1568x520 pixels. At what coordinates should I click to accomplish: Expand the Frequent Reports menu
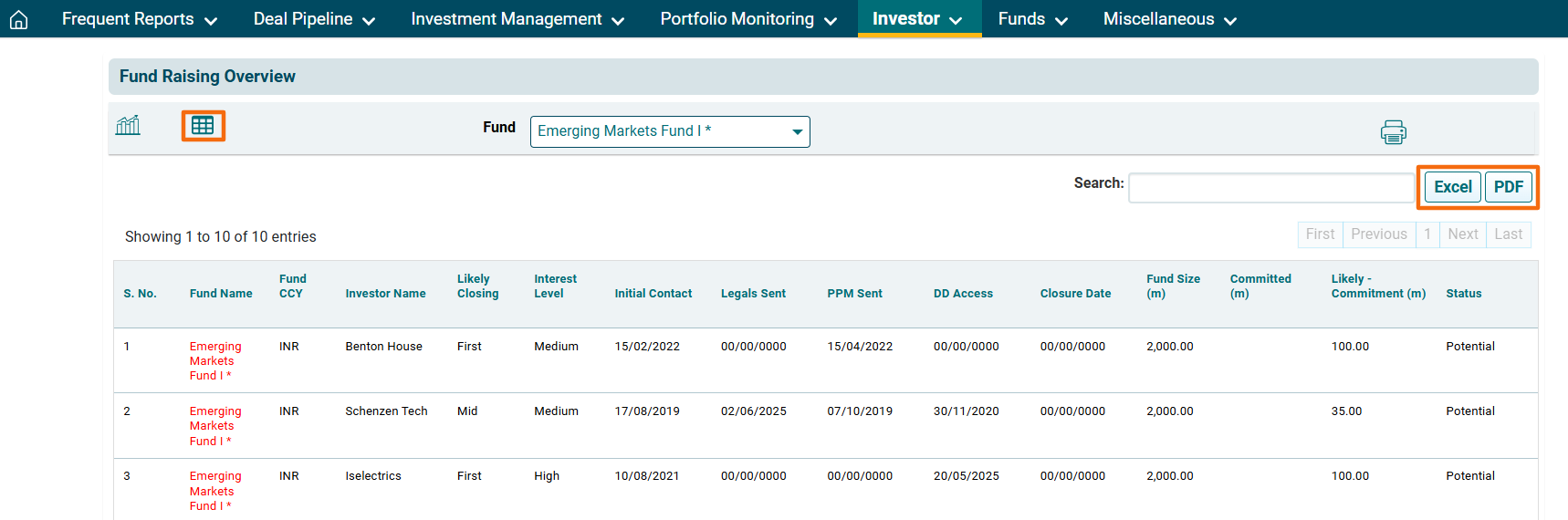pyautogui.click(x=139, y=19)
